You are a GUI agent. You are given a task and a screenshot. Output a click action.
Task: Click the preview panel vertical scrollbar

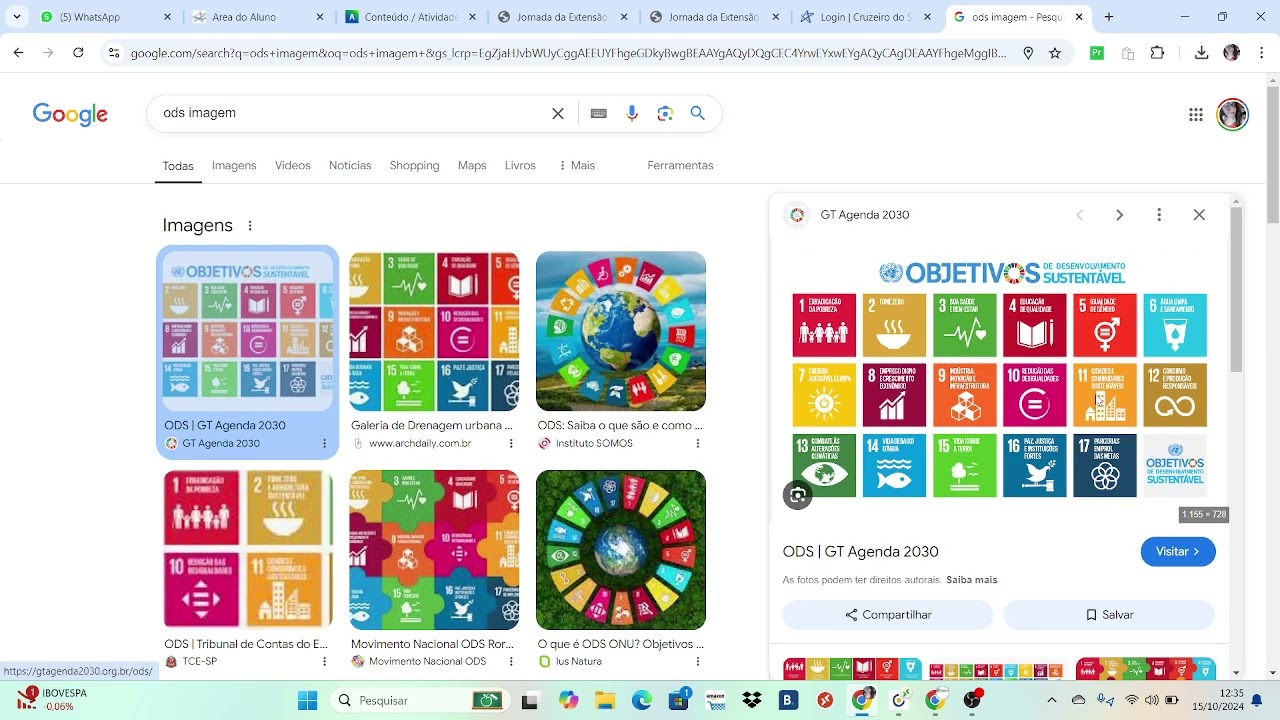coord(1237,292)
